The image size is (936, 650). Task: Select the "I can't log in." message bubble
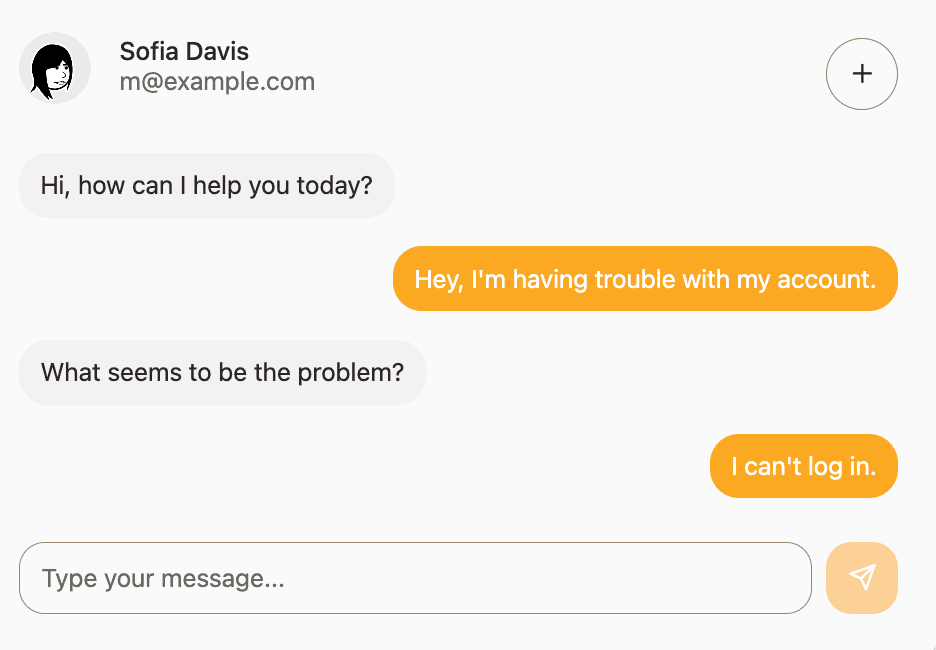coord(803,466)
